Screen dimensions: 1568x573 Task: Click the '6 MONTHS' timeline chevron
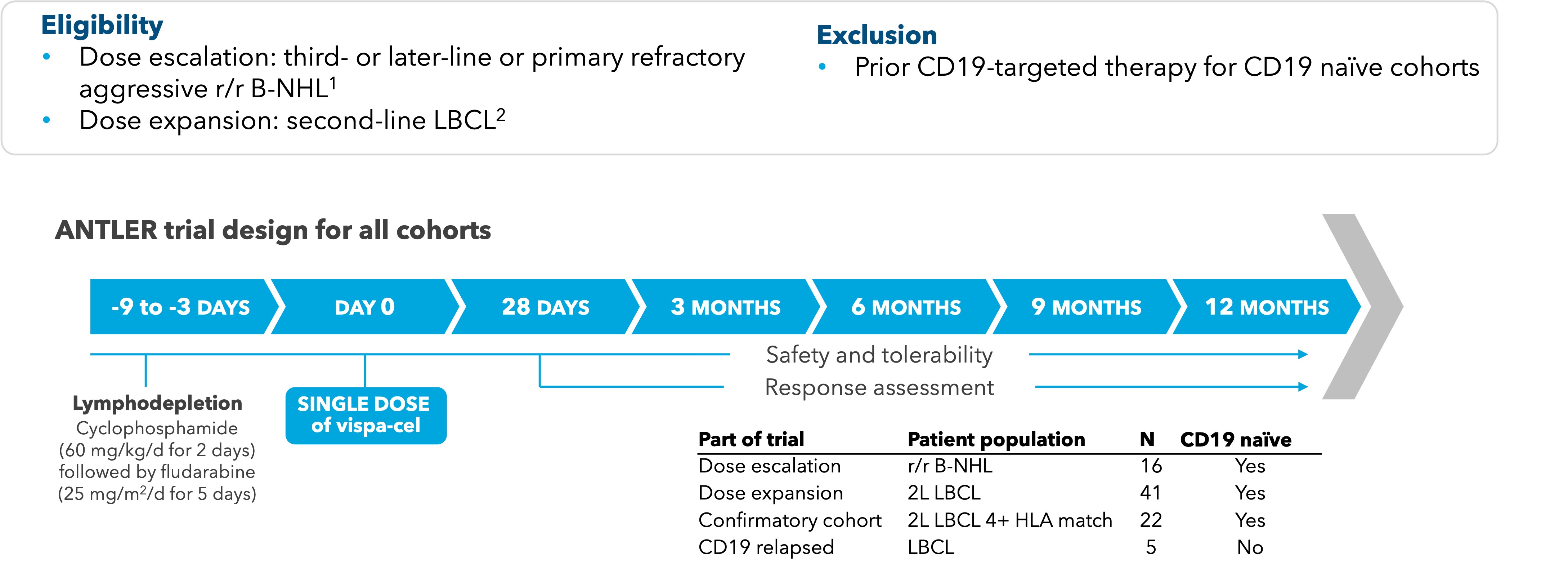coord(906,307)
